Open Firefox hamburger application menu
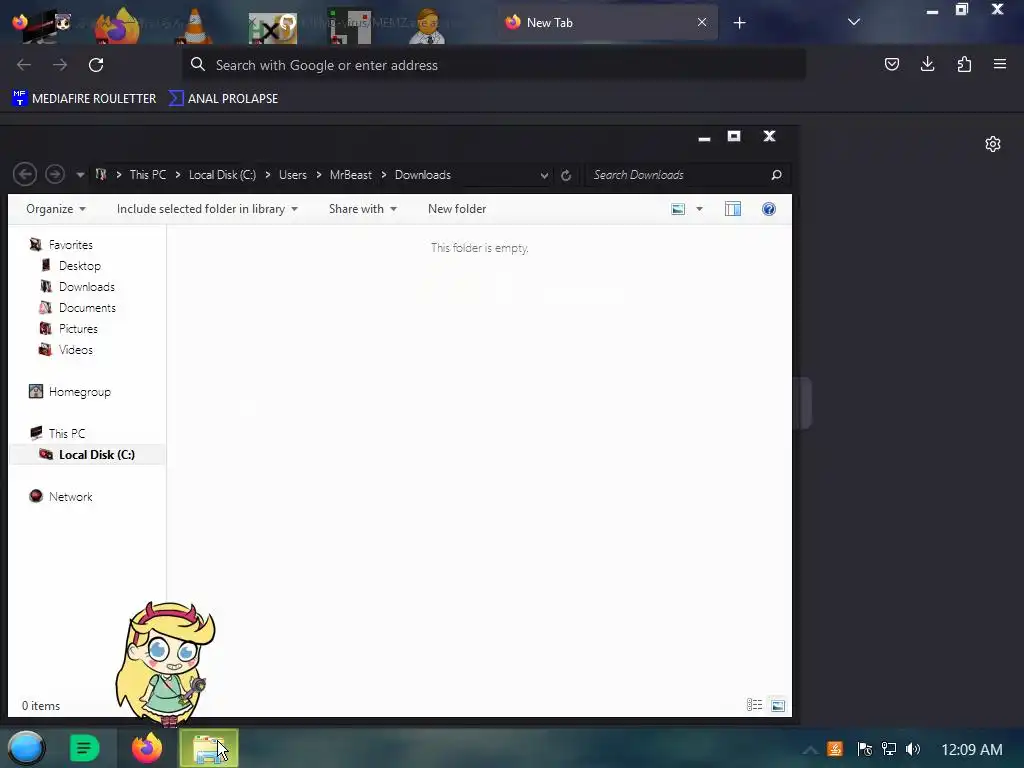The height and width of the screenshot is (768, 1024). pos(1000,64)
